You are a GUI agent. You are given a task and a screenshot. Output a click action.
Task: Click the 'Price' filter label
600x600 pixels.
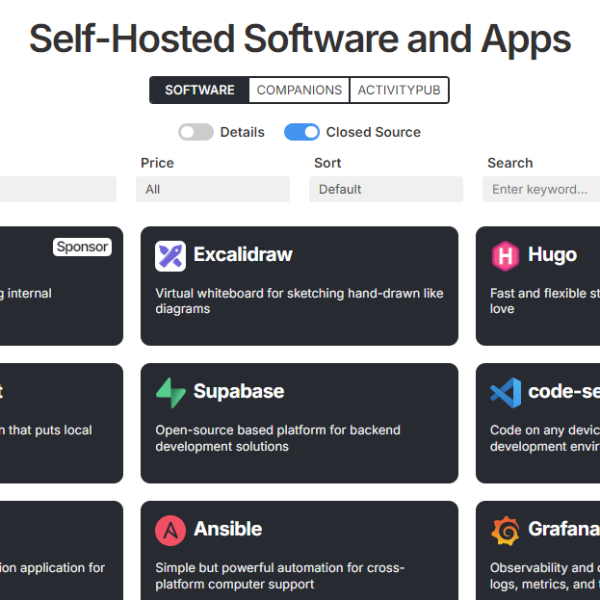(157, 163)
